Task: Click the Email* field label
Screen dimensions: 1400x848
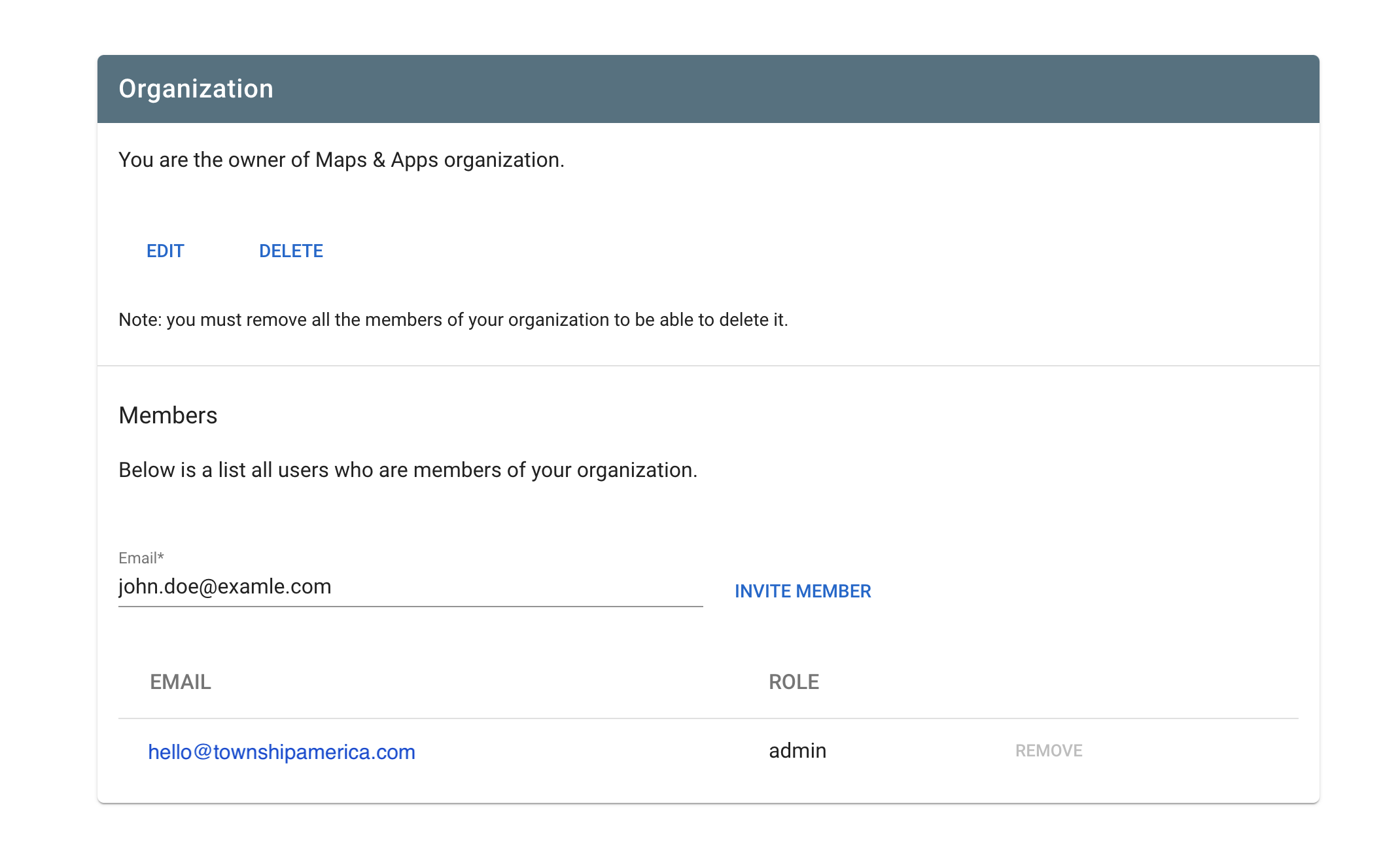Action: click(141, 558)
